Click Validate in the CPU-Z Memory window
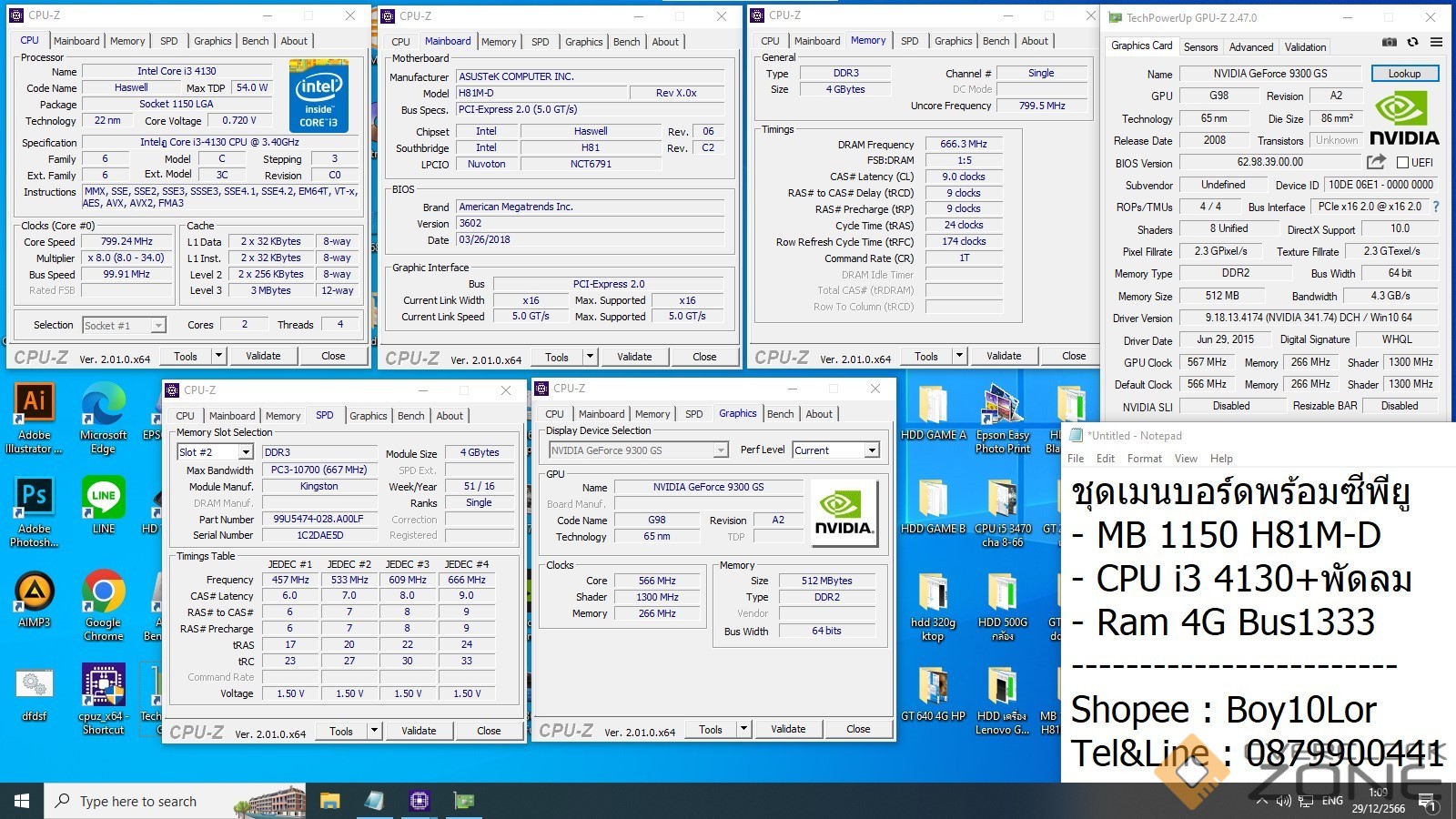 (1004, 356)
